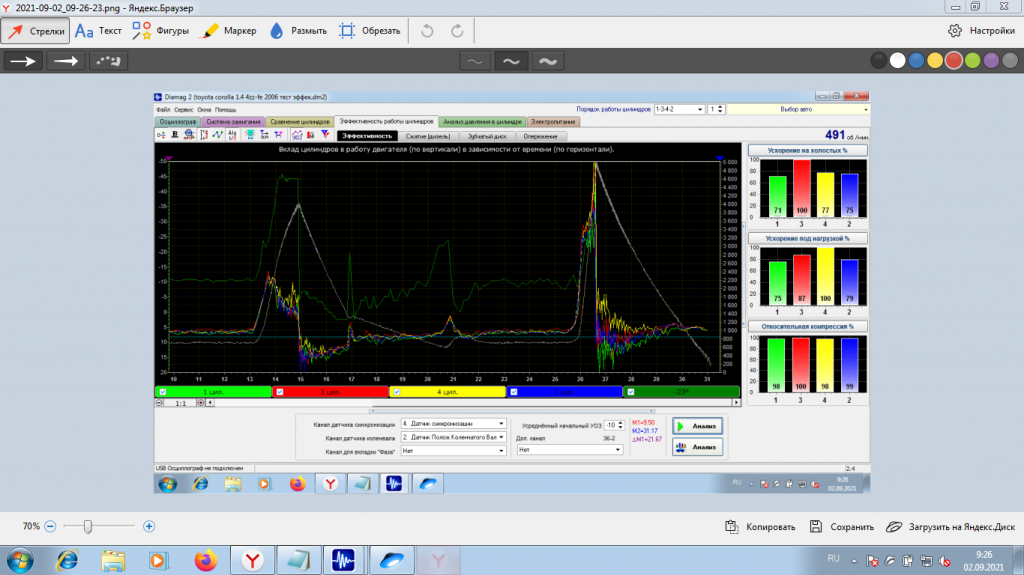Open the Start menu on the outer taskbar
The image size is (1024, 575).
point(20,561)
